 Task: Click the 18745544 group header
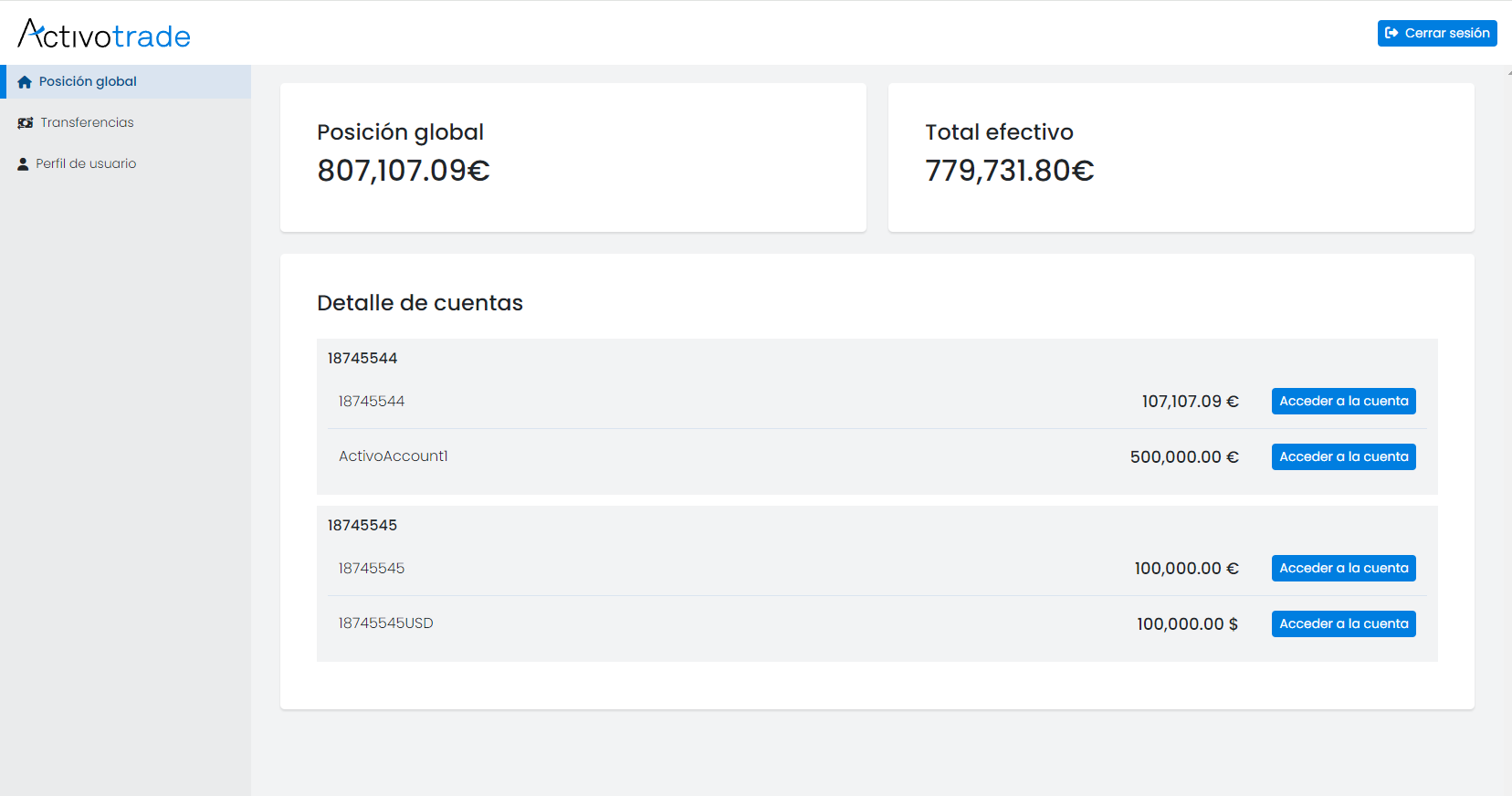point(362,358)
